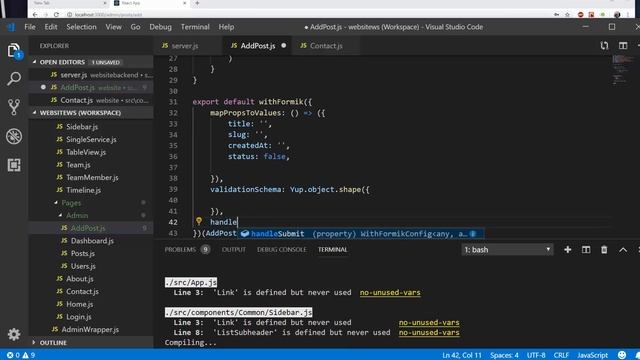Click the Open Changes icon in the editor toolbar
The width and height of the screenshot is (640, 360).
coord(604,46)
